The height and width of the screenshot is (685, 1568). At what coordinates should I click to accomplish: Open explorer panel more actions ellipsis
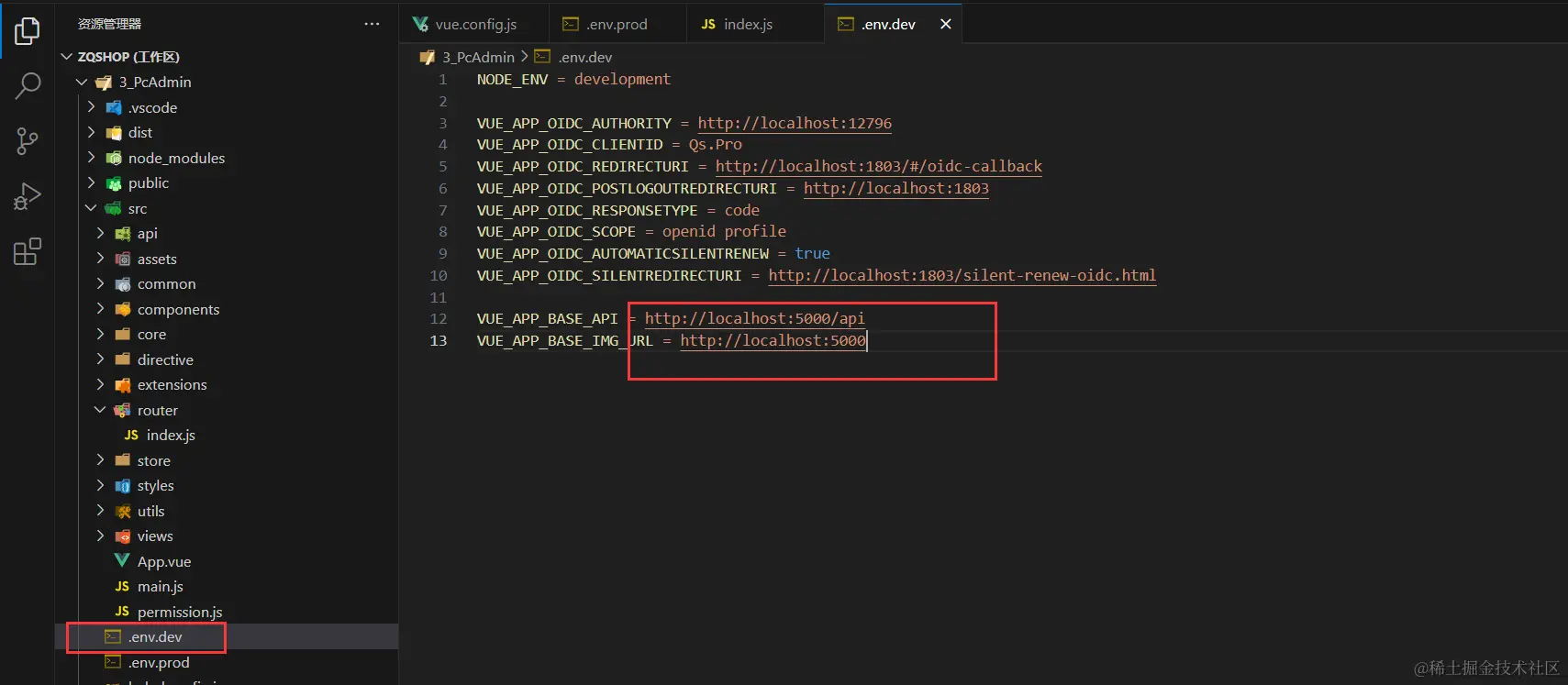tap(372, 24)
